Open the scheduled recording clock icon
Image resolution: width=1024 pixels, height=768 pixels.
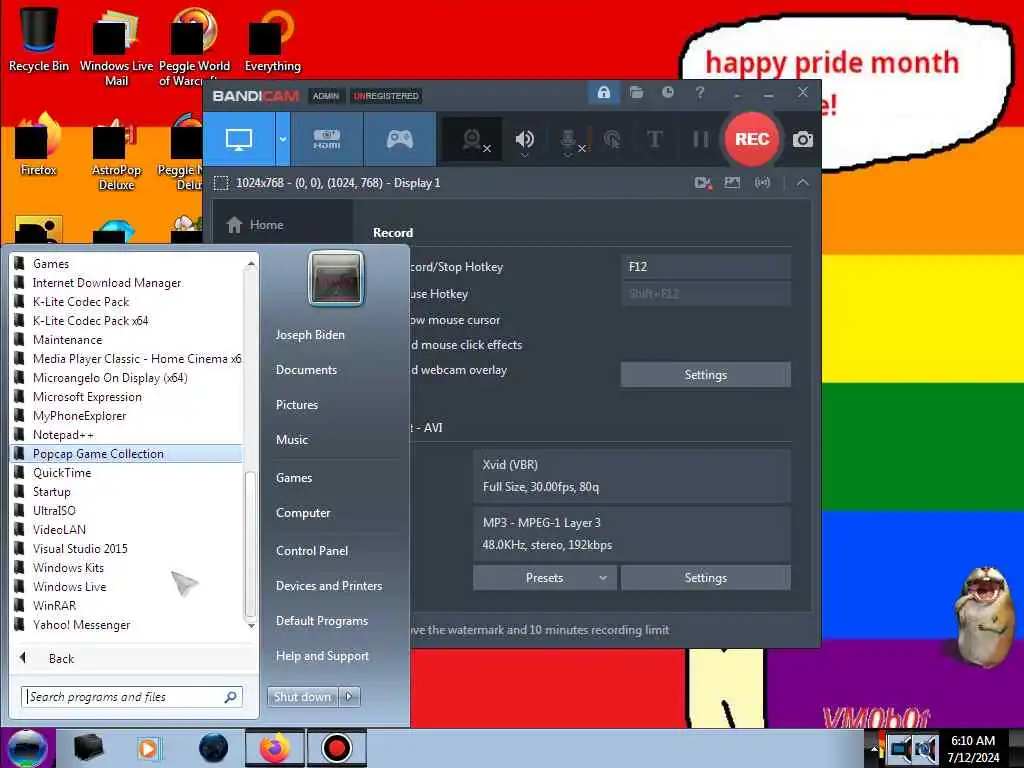point(667,93)
